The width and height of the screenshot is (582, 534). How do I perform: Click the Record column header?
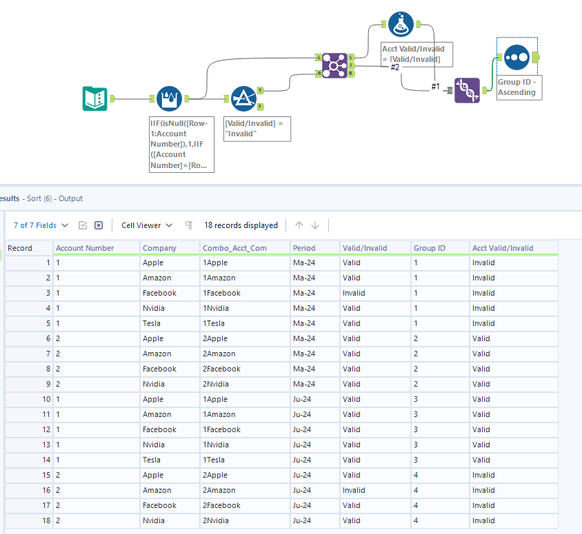(x=29, y=248)
